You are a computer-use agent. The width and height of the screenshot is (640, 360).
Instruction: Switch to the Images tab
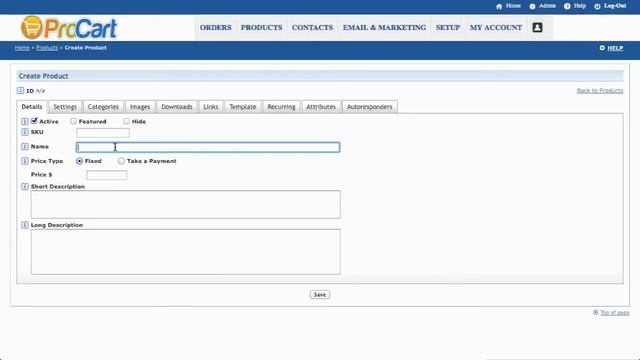point(140,107)
